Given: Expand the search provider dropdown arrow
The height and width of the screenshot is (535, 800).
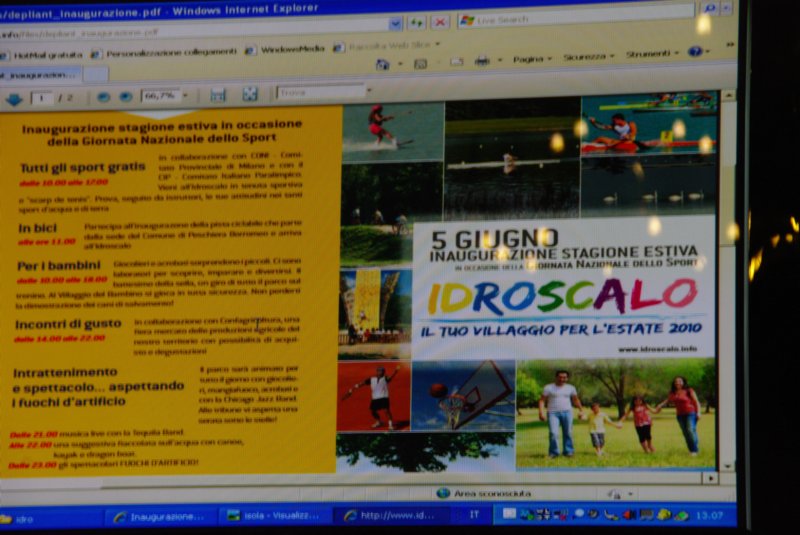Looking at the screenshot, I should click(x=727, y=7).
